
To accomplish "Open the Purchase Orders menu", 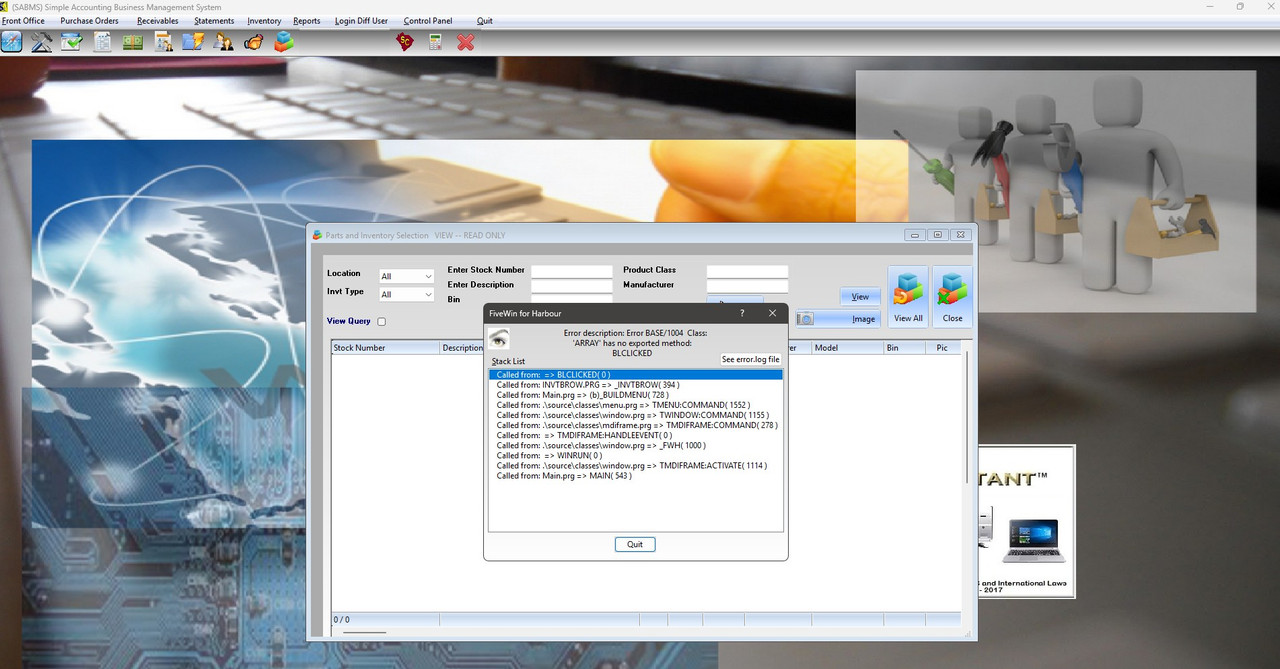I will (x=89, y=21).
